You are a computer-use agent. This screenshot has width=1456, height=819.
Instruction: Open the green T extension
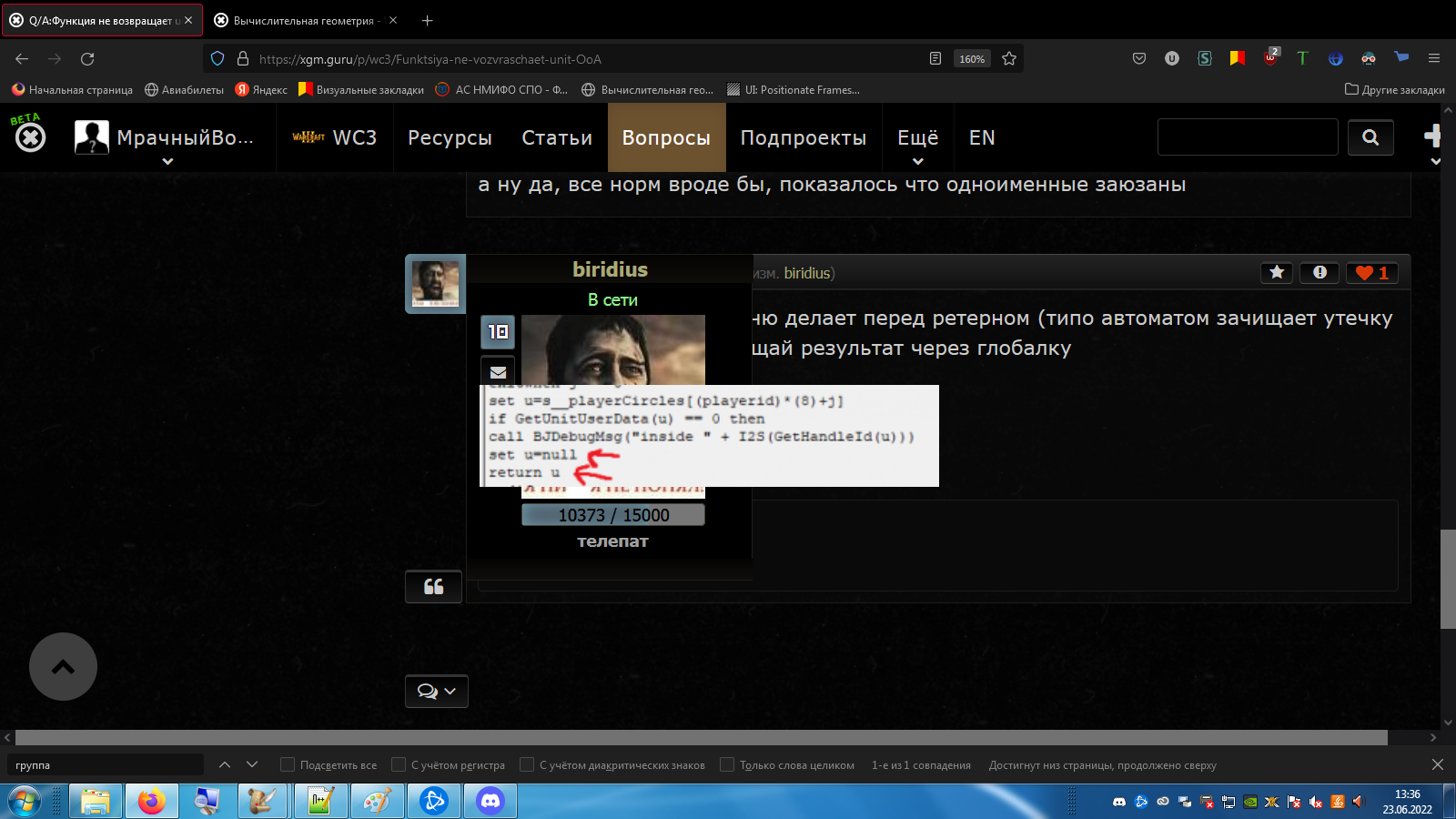1302,59
